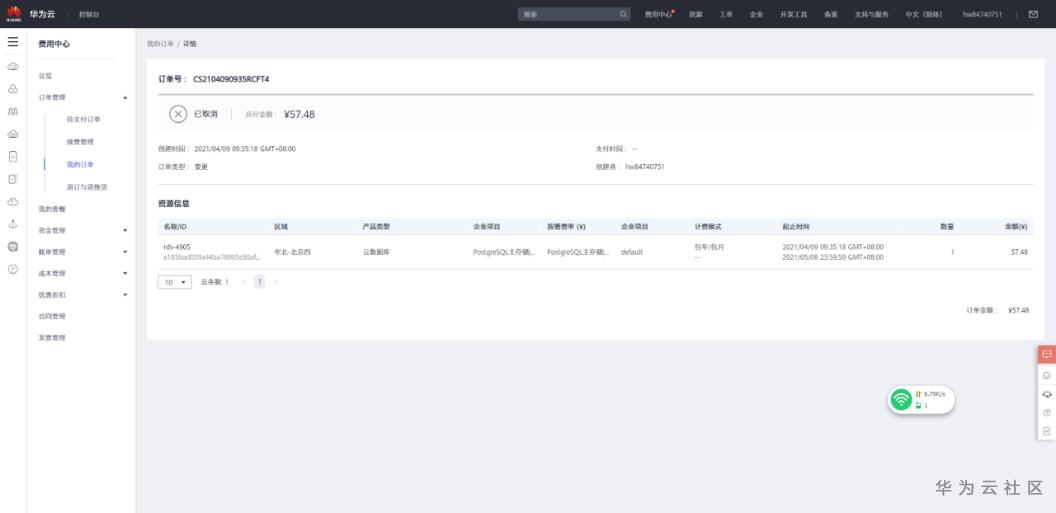Click the Huawei Cloud logo
This screenshot has height=513, width=1056.
pos(13,13)
